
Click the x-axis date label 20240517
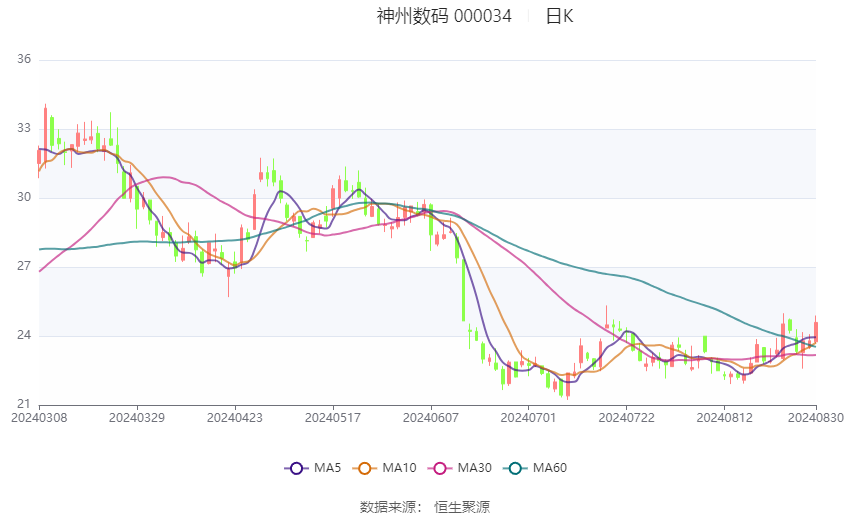click(x=333, y=418)
